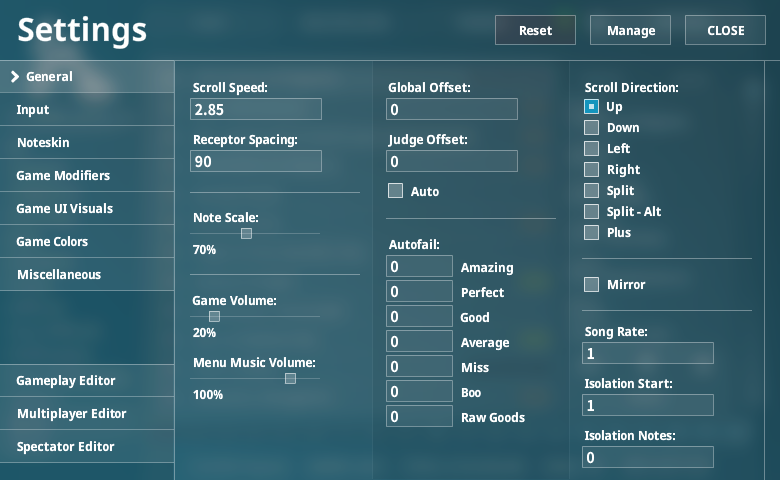Focus the Song Rate input field
Screen dimensions: 780x480
click(648, 353)
